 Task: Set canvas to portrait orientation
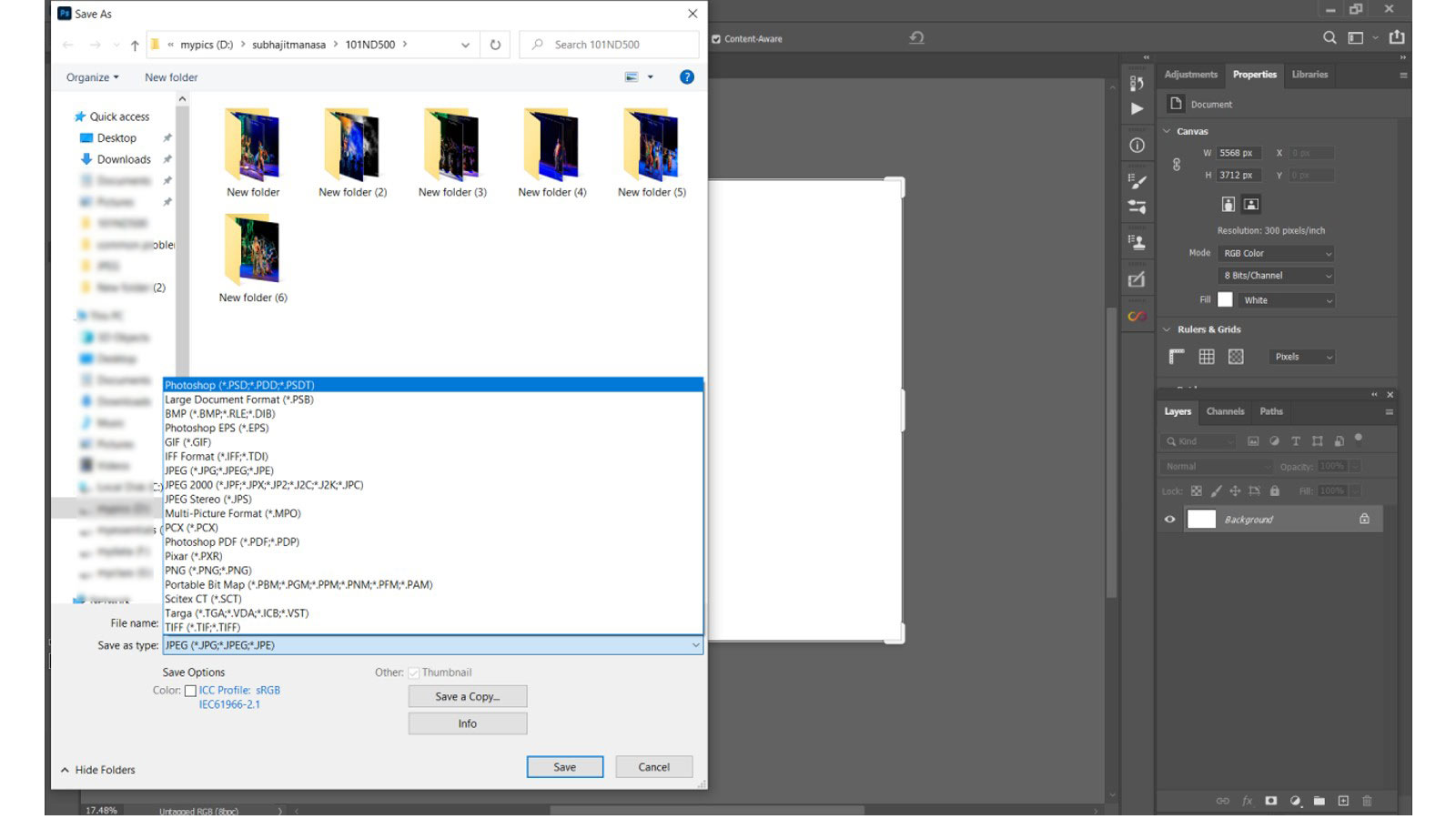click(1228, 204)
